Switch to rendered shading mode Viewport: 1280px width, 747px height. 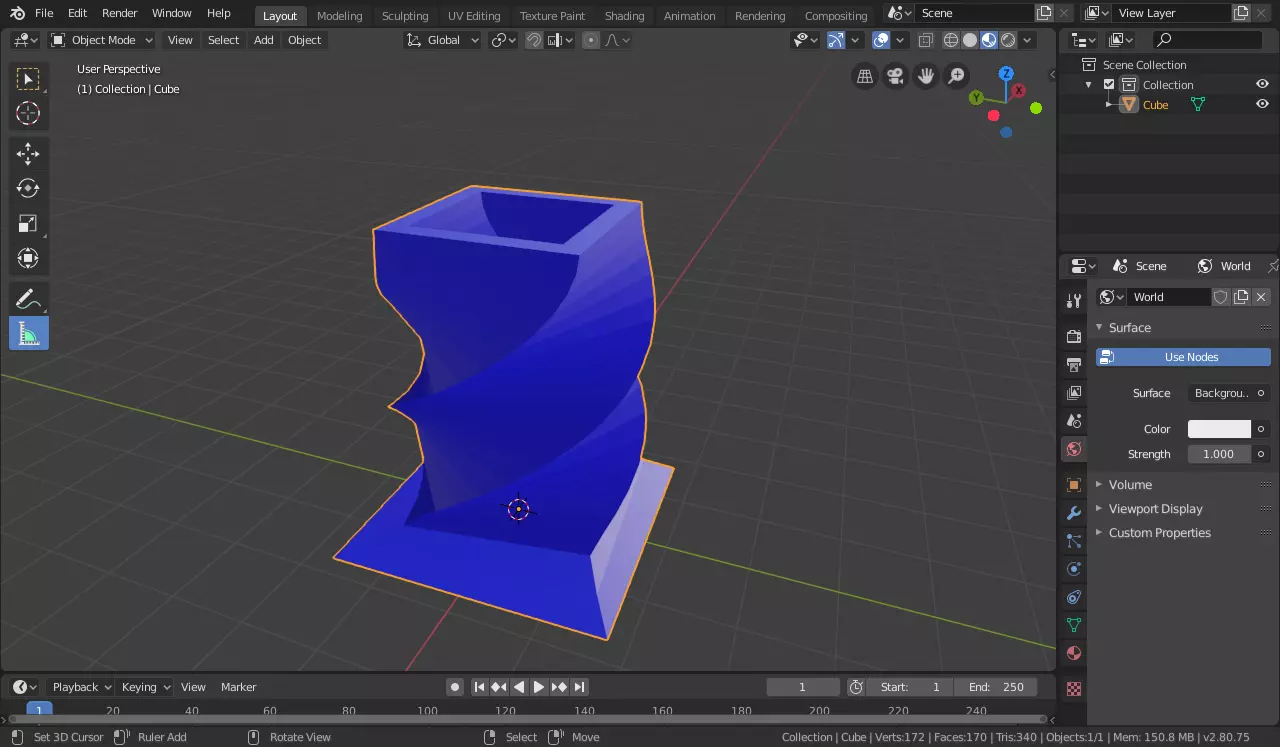(x=1009, y=40)
